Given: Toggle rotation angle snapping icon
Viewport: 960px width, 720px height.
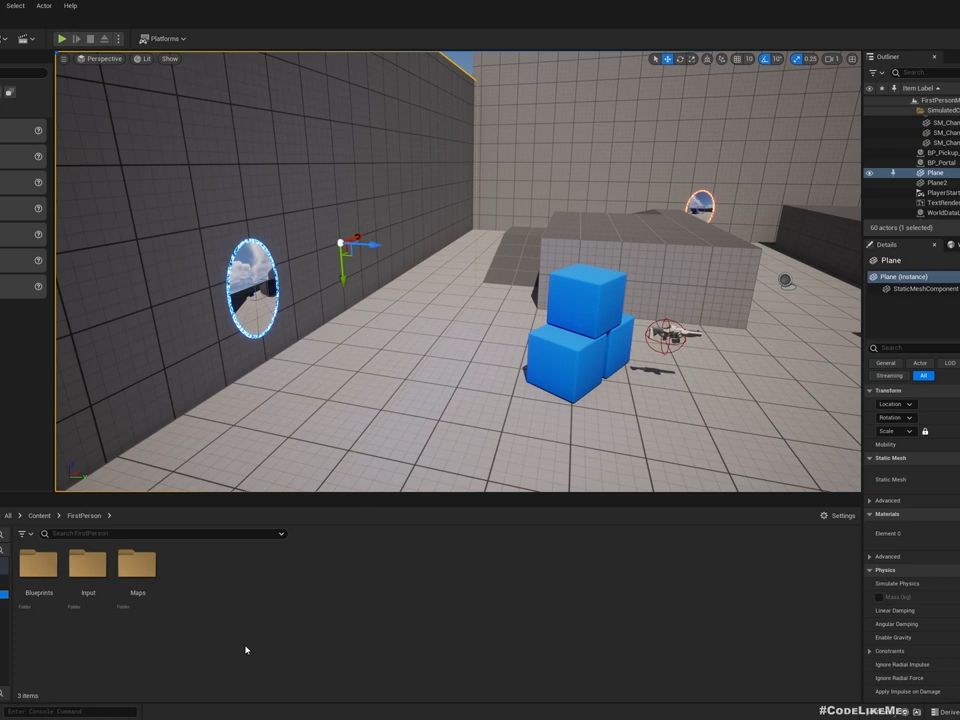Looking at the screenshot, I should pyautogui.click(x=764, y=59).
